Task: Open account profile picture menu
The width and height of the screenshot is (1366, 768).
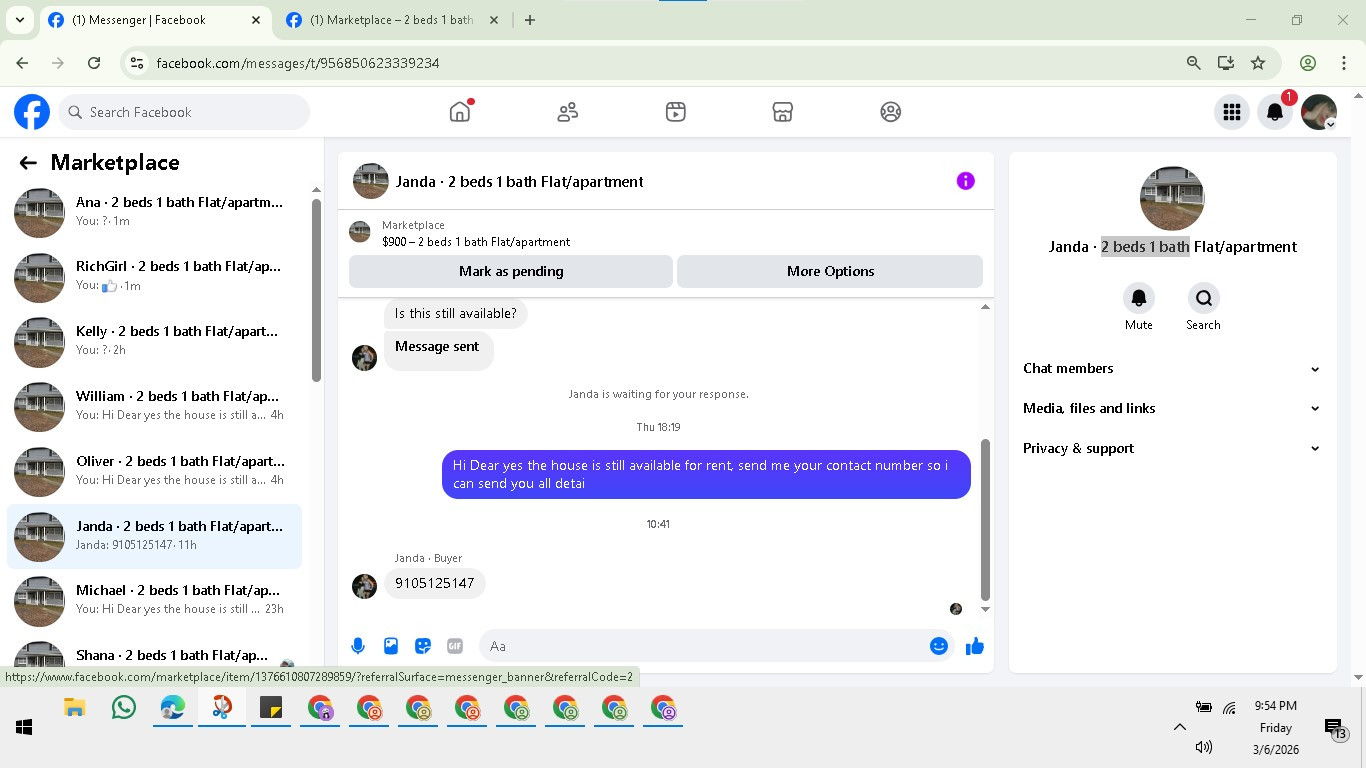Action: (x=1319, y=112)
